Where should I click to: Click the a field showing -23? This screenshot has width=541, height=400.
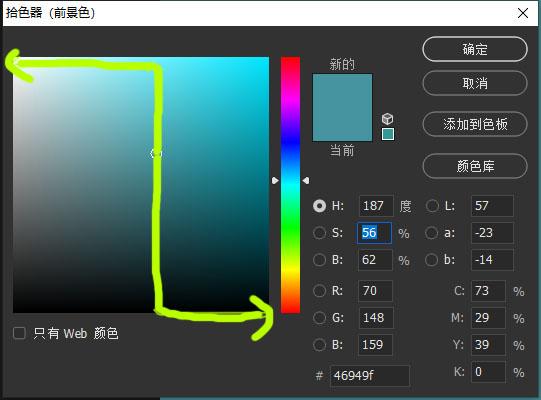pos(492,233)
